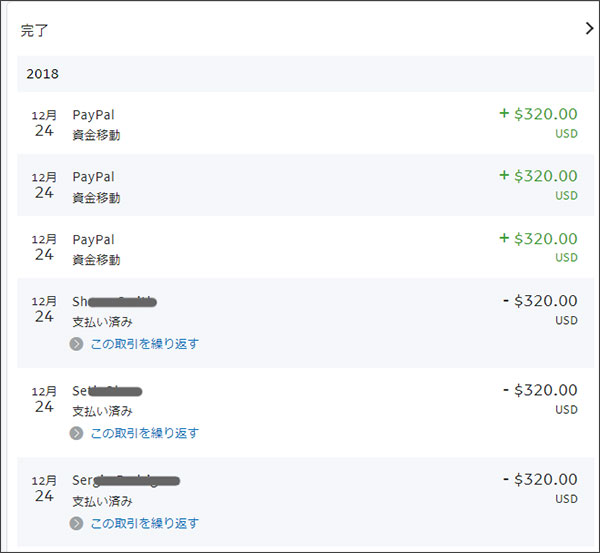Screen dimensions: 600x553
Task: Click repeat arrow icon under the "Se" payment
Action: pyautogui.click(x=77, y=434)
